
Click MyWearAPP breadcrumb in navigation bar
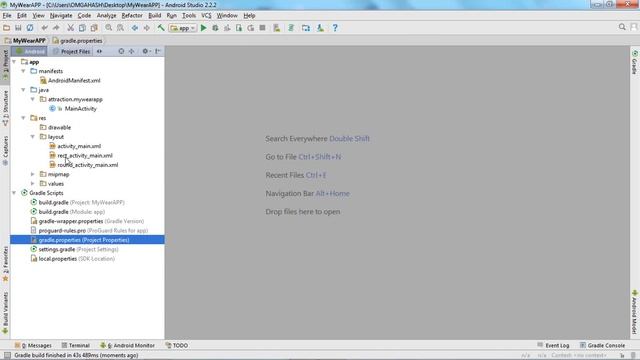pyautogui.click(x=25, y=41)
